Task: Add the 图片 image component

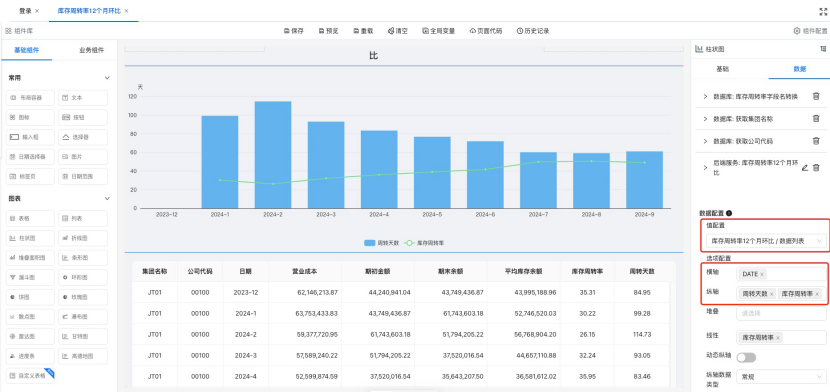Action: click(x=83, y=157)
